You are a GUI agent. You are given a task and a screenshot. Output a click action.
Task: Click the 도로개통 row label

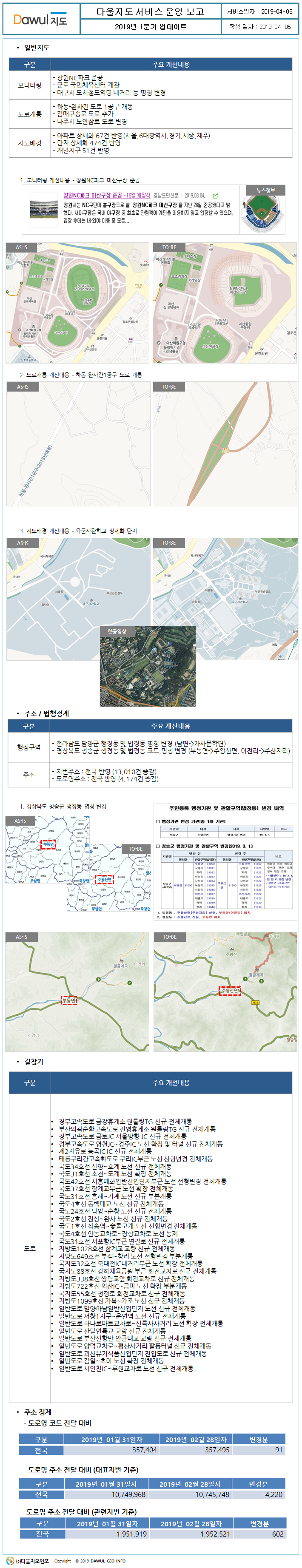[x=29, y=114]
